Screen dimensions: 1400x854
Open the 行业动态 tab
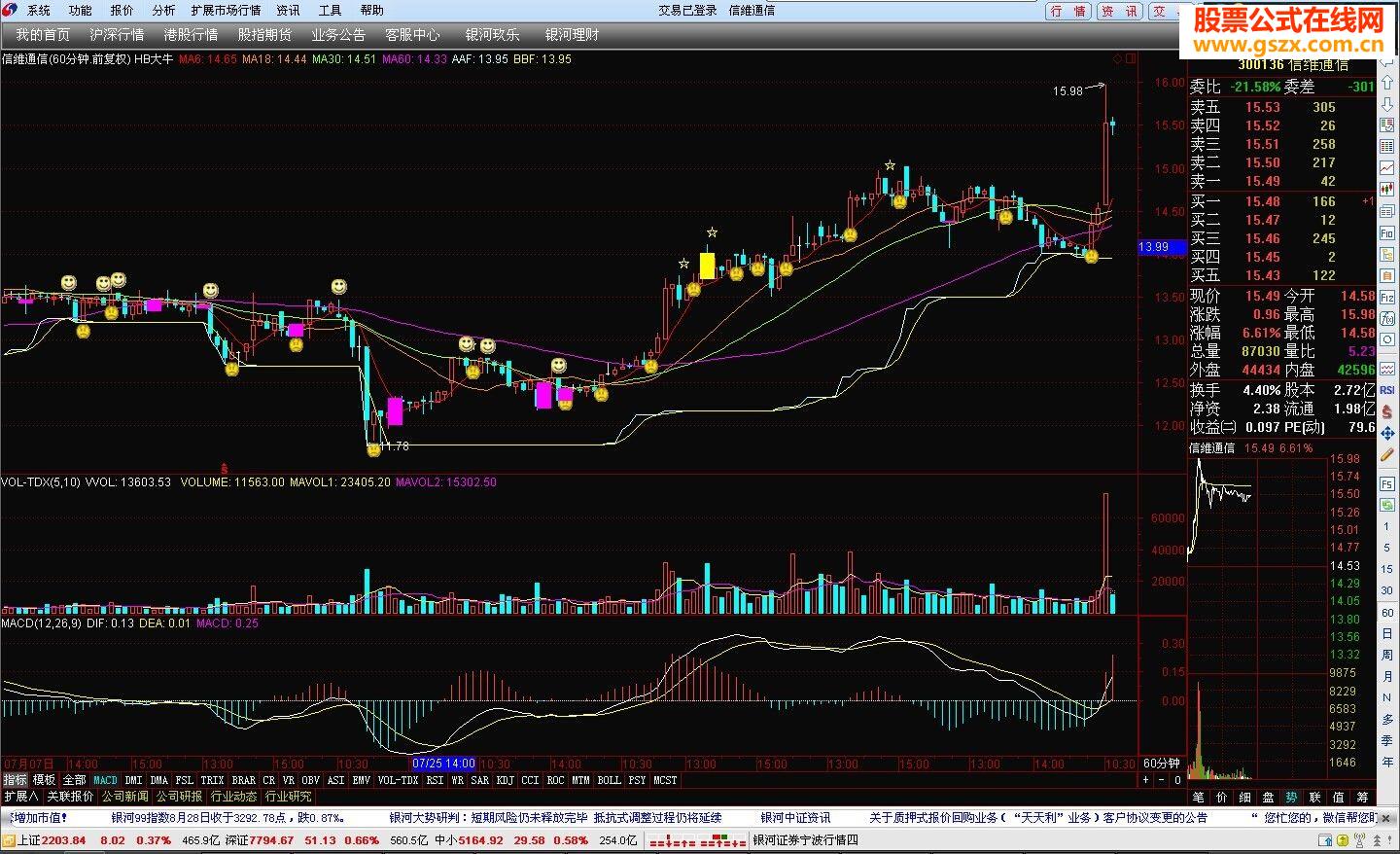click(233, 796)
